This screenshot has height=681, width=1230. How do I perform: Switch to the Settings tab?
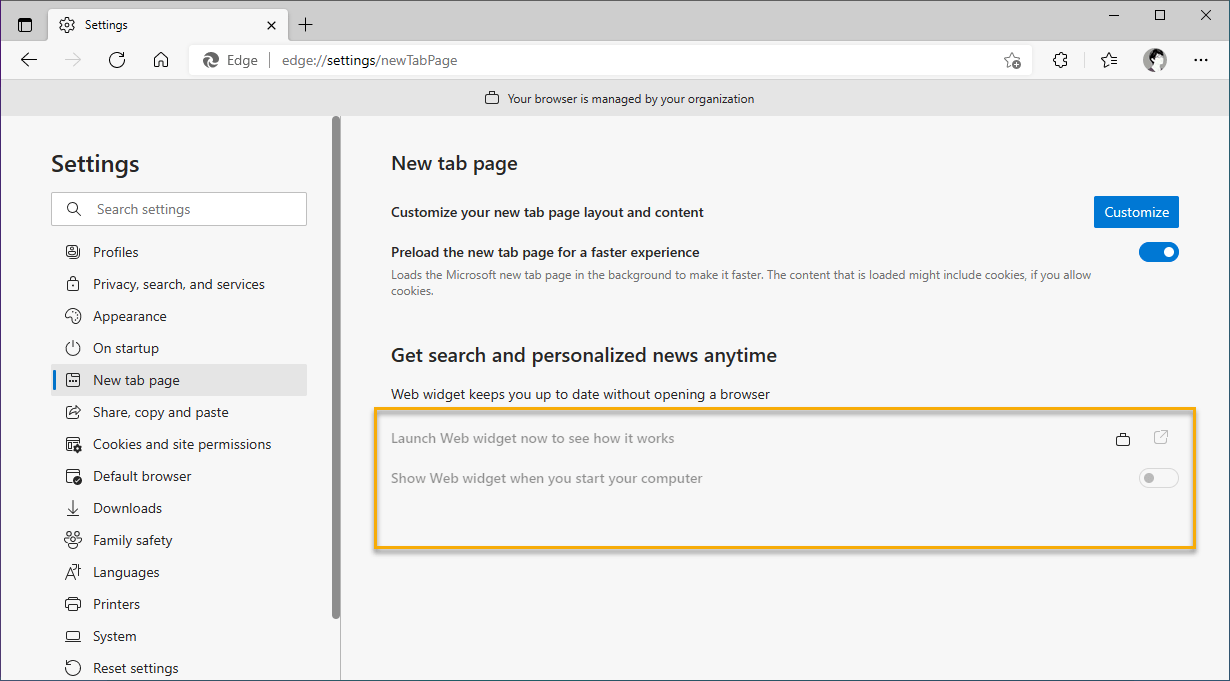[150, 24]
